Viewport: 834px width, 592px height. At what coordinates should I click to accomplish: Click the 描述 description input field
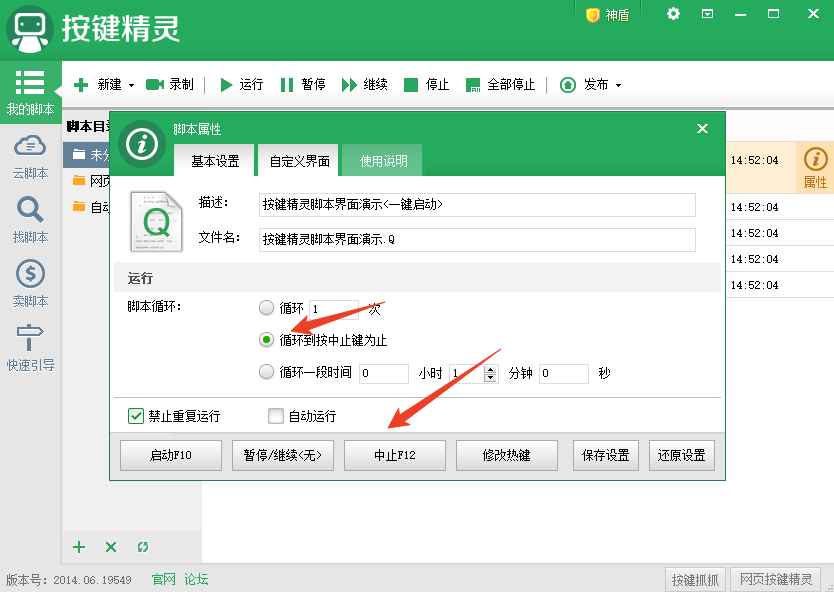[x=477, y=205]
